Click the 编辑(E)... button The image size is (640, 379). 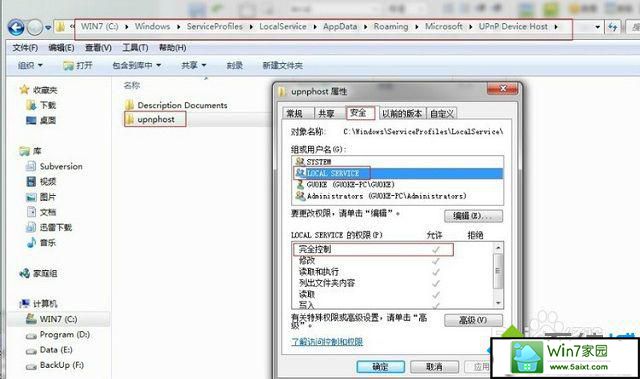pos(473,216)
